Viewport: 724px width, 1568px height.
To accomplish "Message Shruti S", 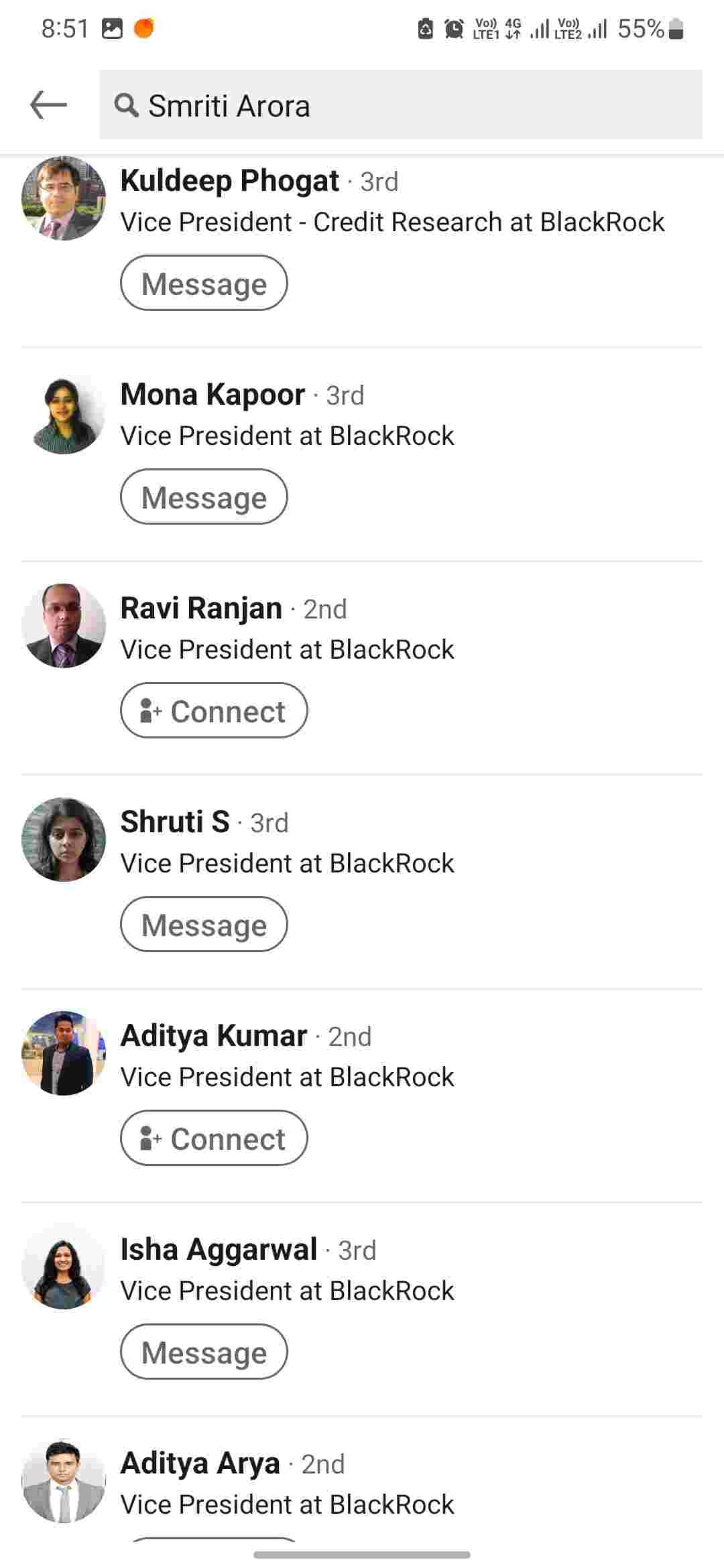I will coord(204,924).
